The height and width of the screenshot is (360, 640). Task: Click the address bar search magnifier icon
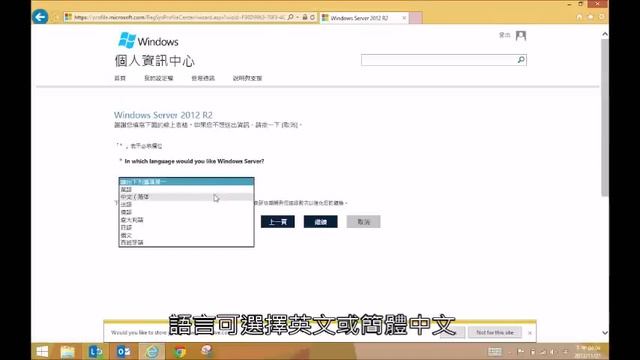(291, 18)
